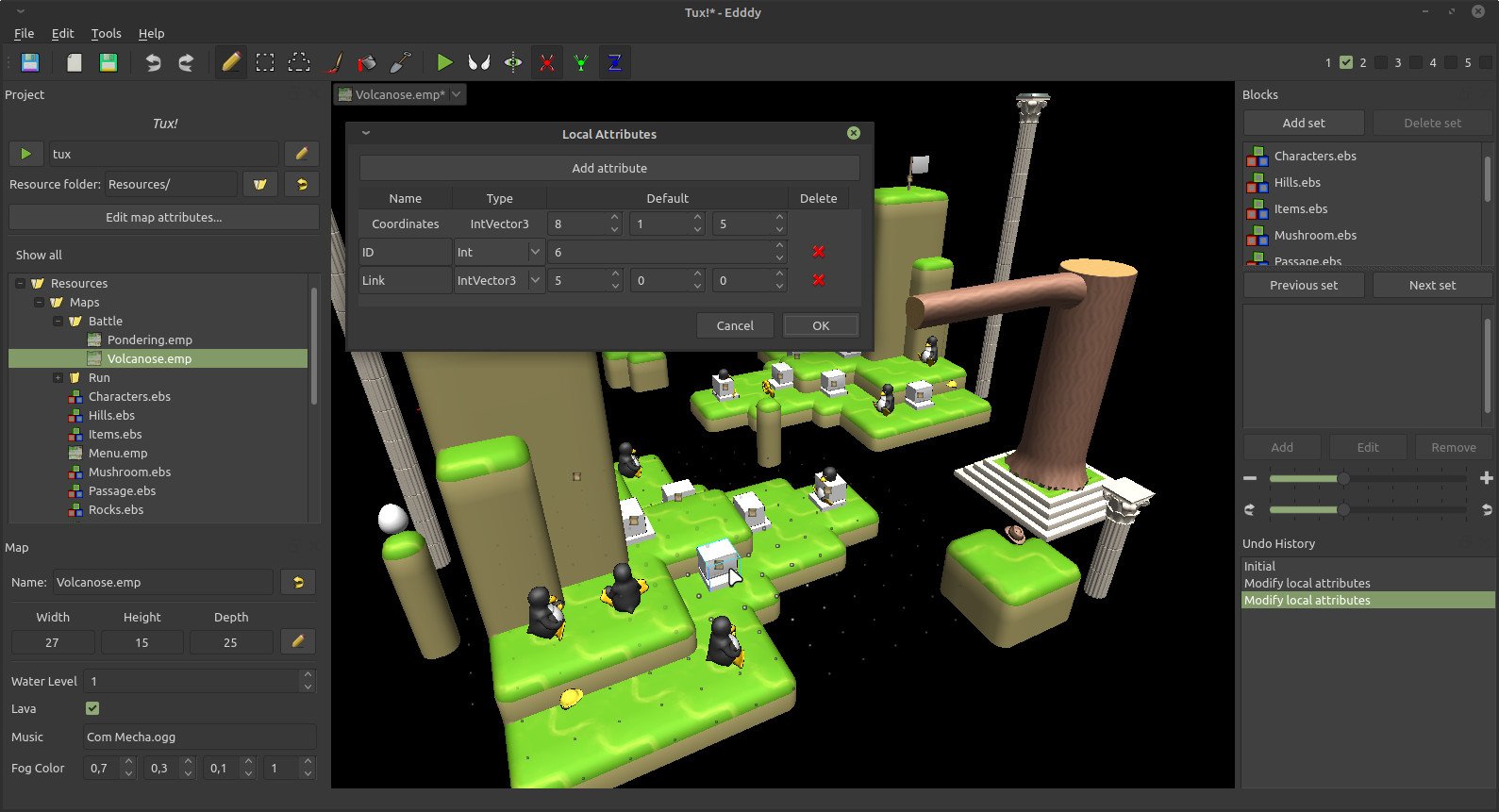Click pencil edit icon beside tux field
Screen dimensions: 1499x812
click(x=302, y=154)
